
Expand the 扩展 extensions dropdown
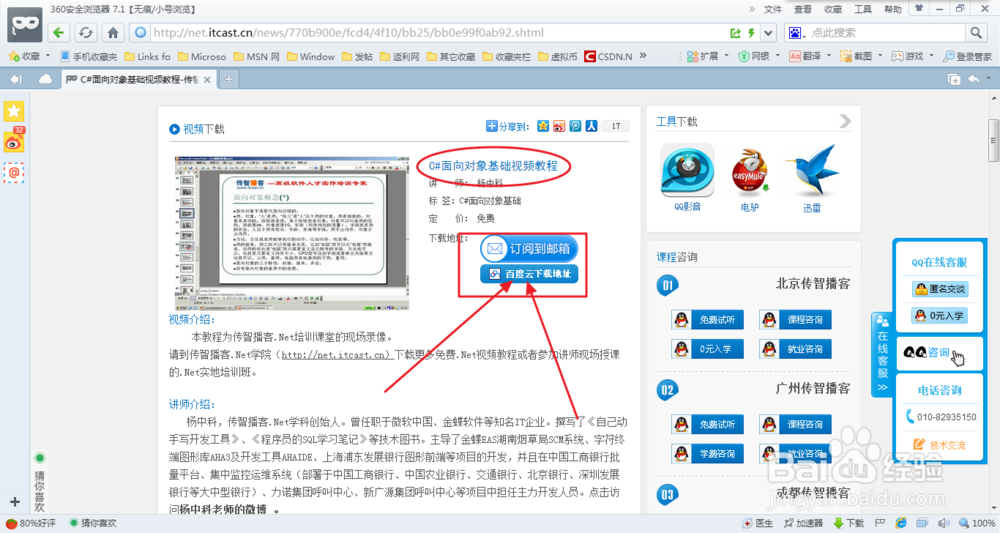coord(726,56)
